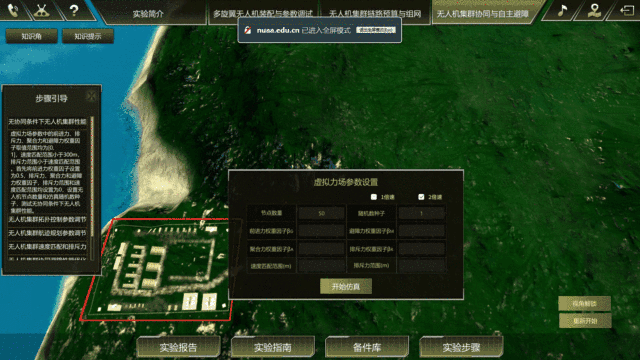Open the 实验指南 button

click(273, 347)
